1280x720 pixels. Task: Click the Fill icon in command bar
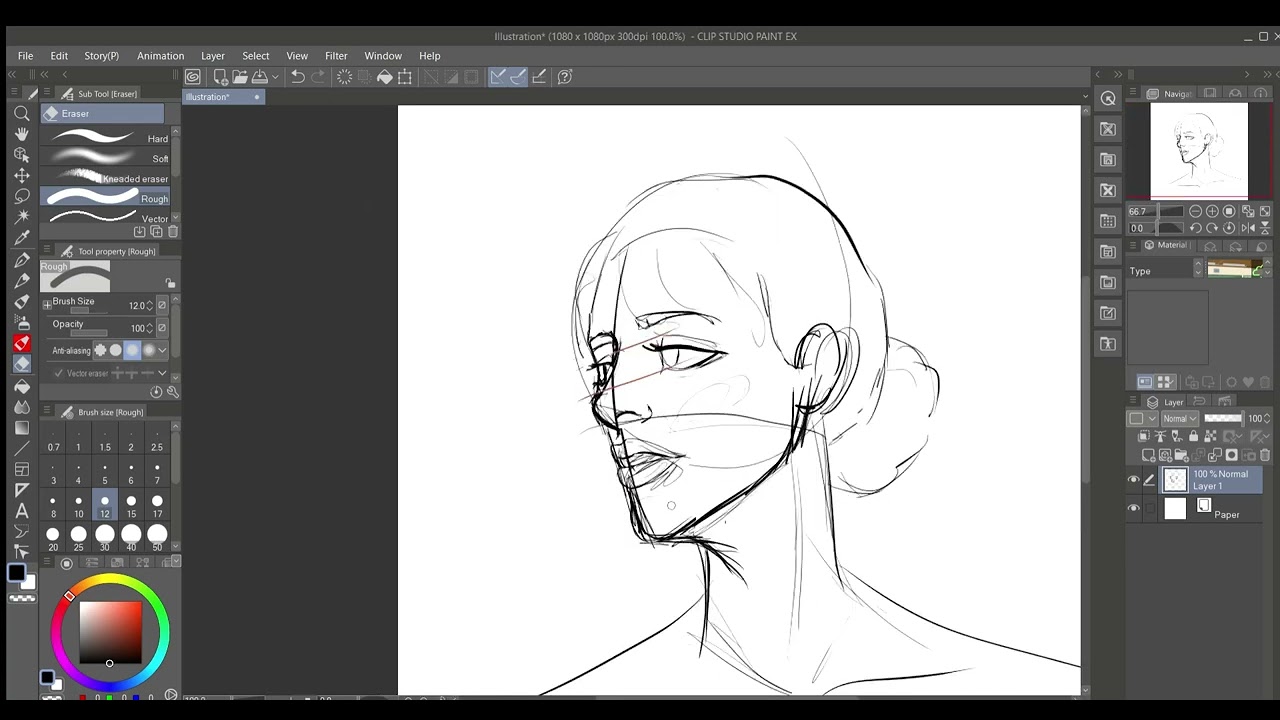pyautogui.click(x=385, y=77)
